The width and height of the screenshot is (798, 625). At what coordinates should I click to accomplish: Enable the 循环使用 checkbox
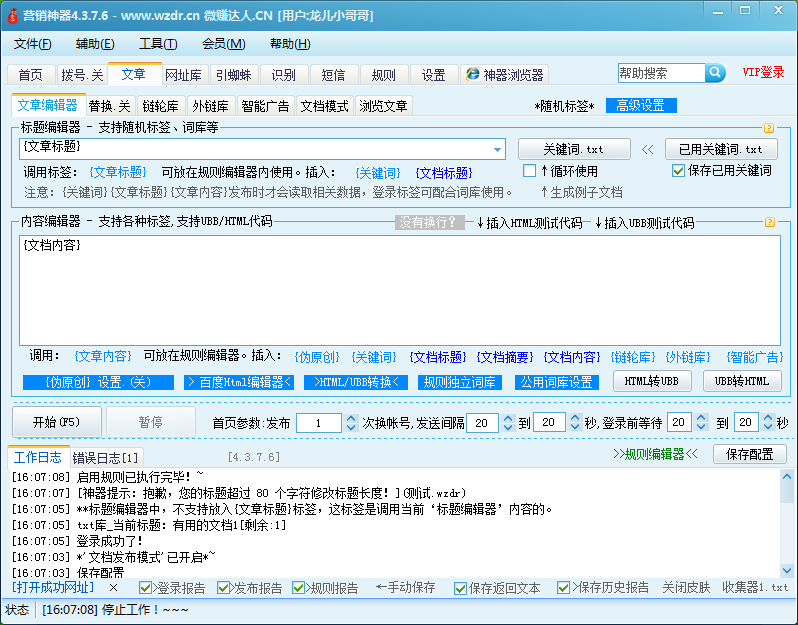pyautogui.click(x=530, y=171)
